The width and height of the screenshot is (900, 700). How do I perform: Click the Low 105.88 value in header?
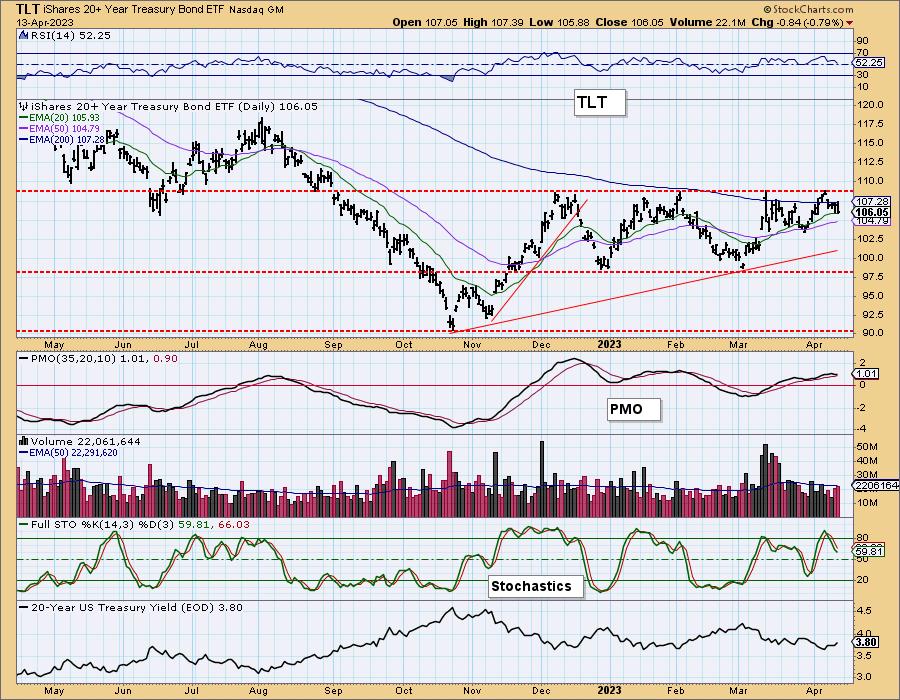click(561, 22)
